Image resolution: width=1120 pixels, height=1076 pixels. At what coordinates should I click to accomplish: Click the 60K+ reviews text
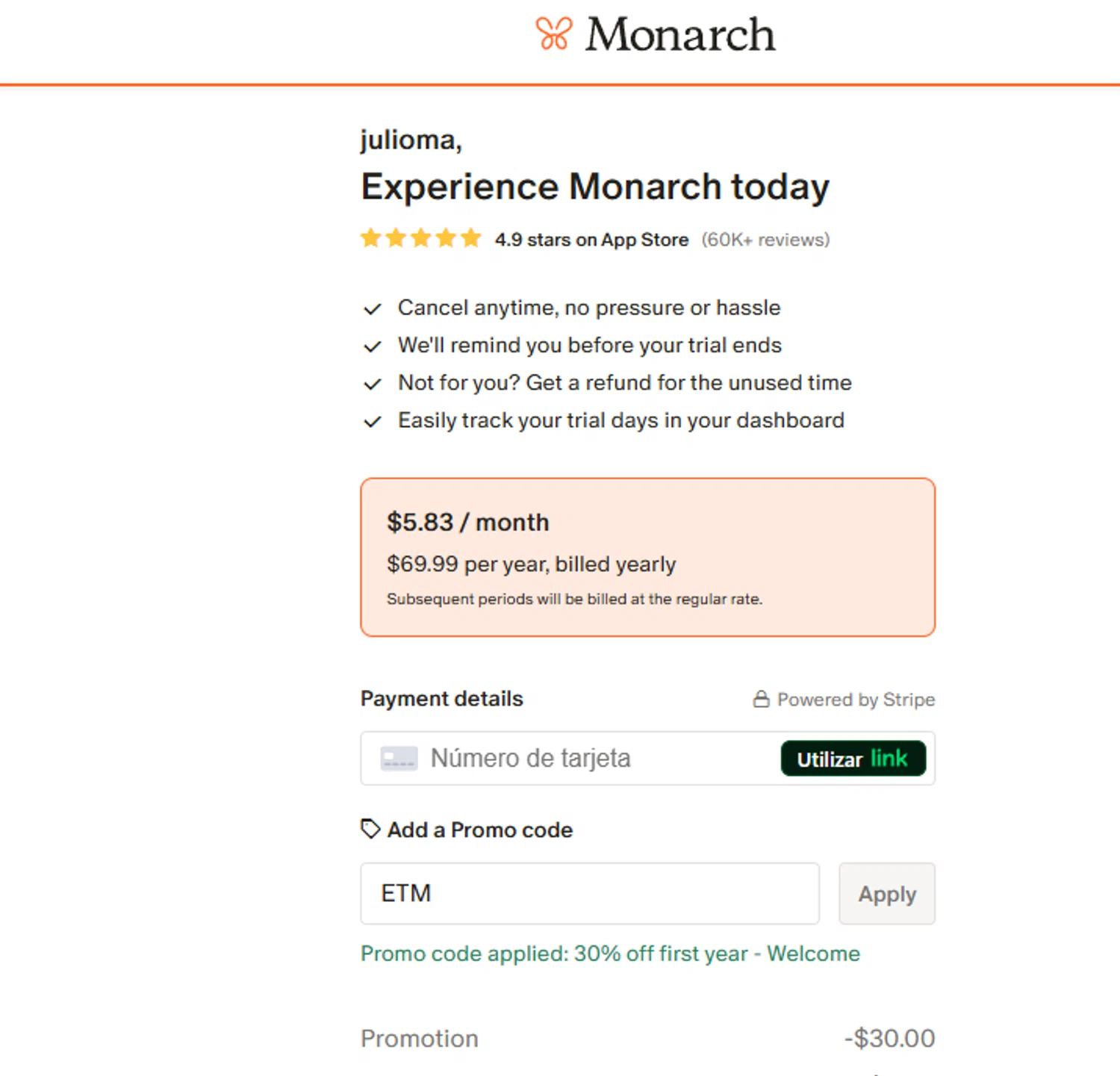pos(765,240)
